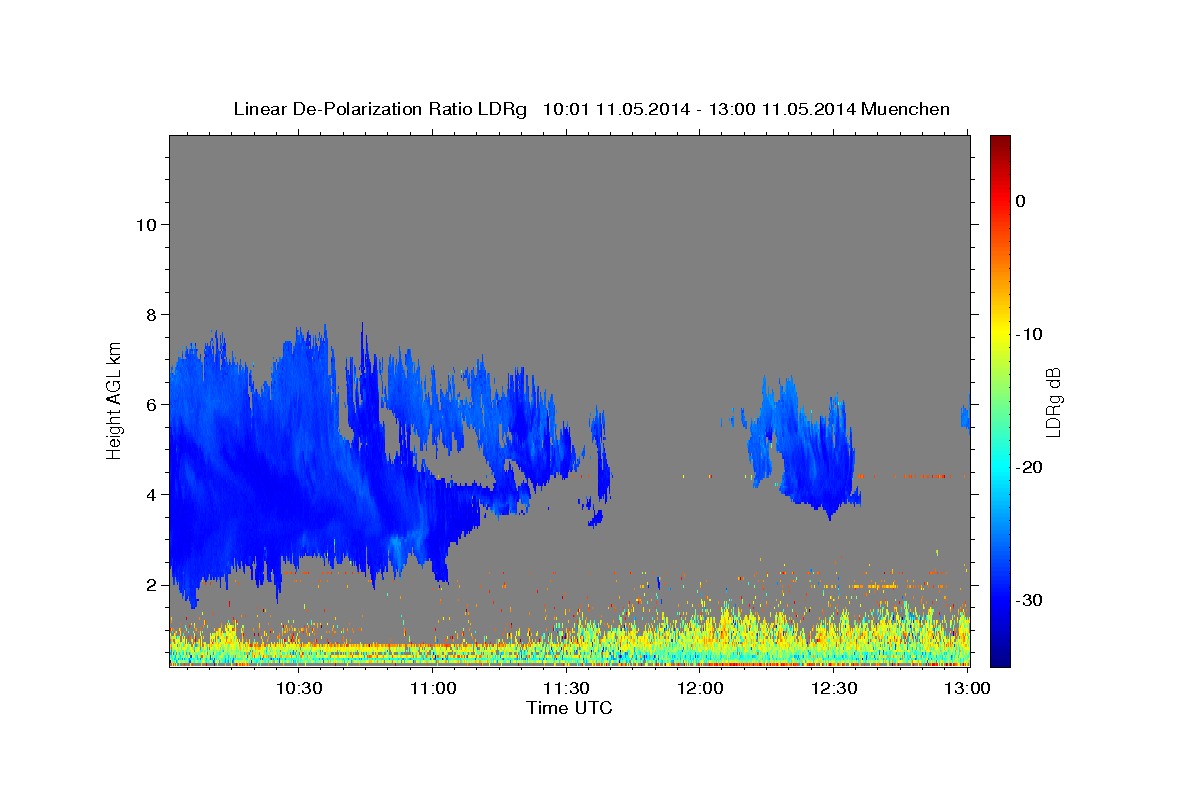Viewport: 1200px width, 800px height.
Task: Click the 'Height AGL km' axis label
Action: pyautogui.click(x=114, y=399)
